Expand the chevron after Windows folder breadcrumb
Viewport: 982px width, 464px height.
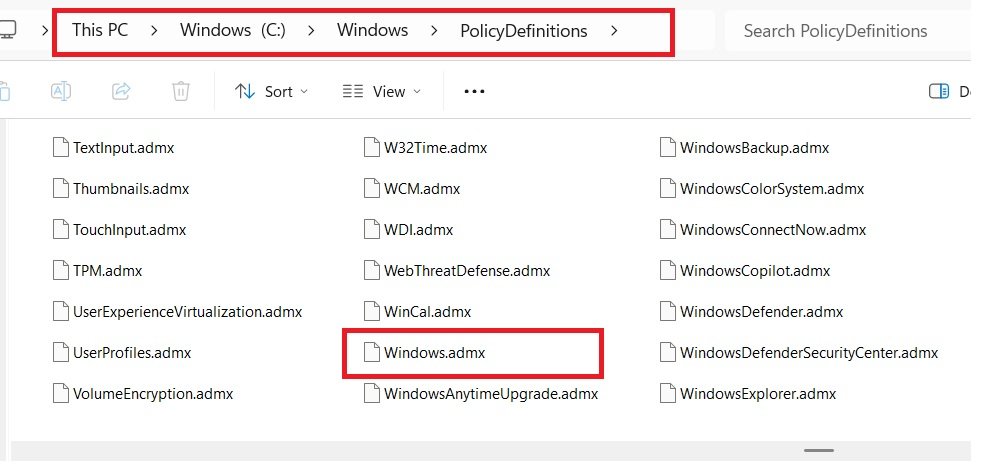[433, 31]
